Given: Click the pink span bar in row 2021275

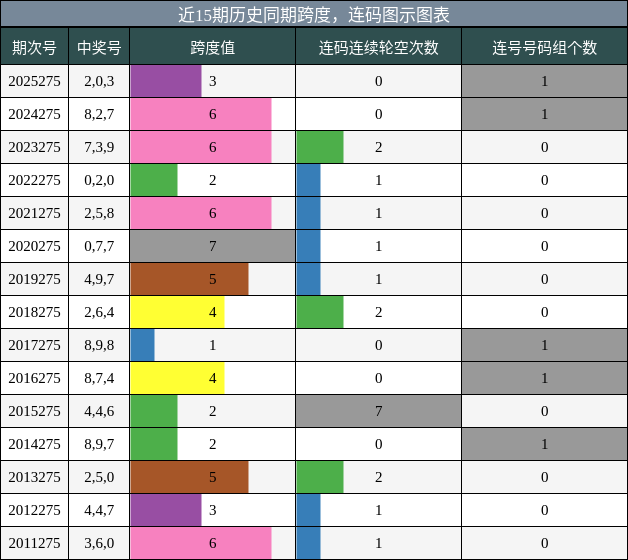Looking at the screenshot, I should point(201,213).
